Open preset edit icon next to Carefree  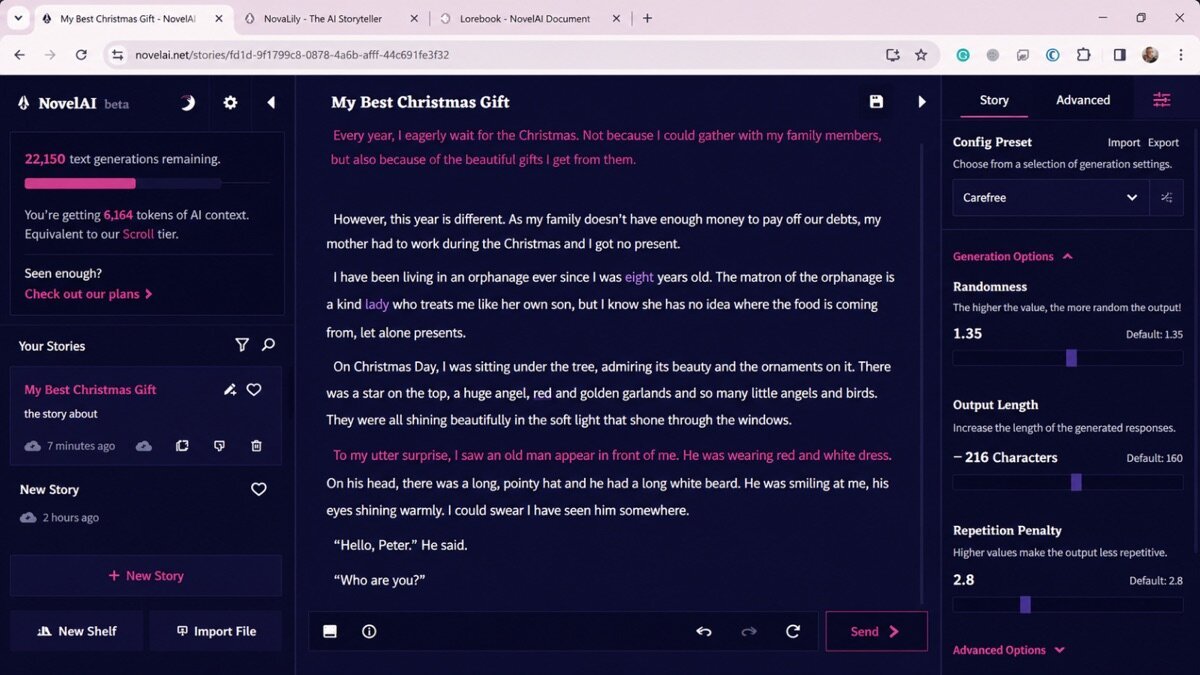[x=1166, y=198]
